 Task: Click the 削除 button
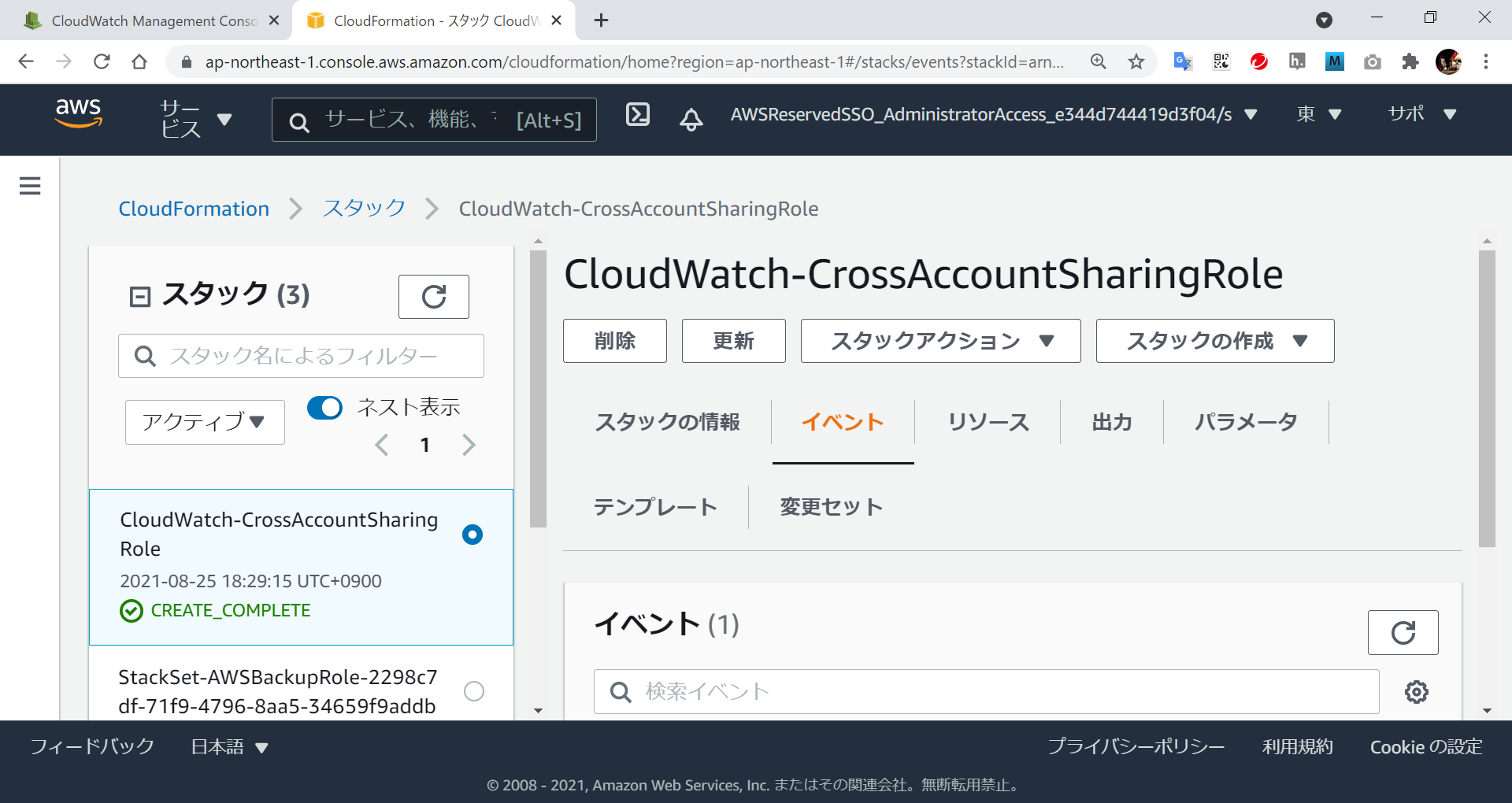coord(614,341)
